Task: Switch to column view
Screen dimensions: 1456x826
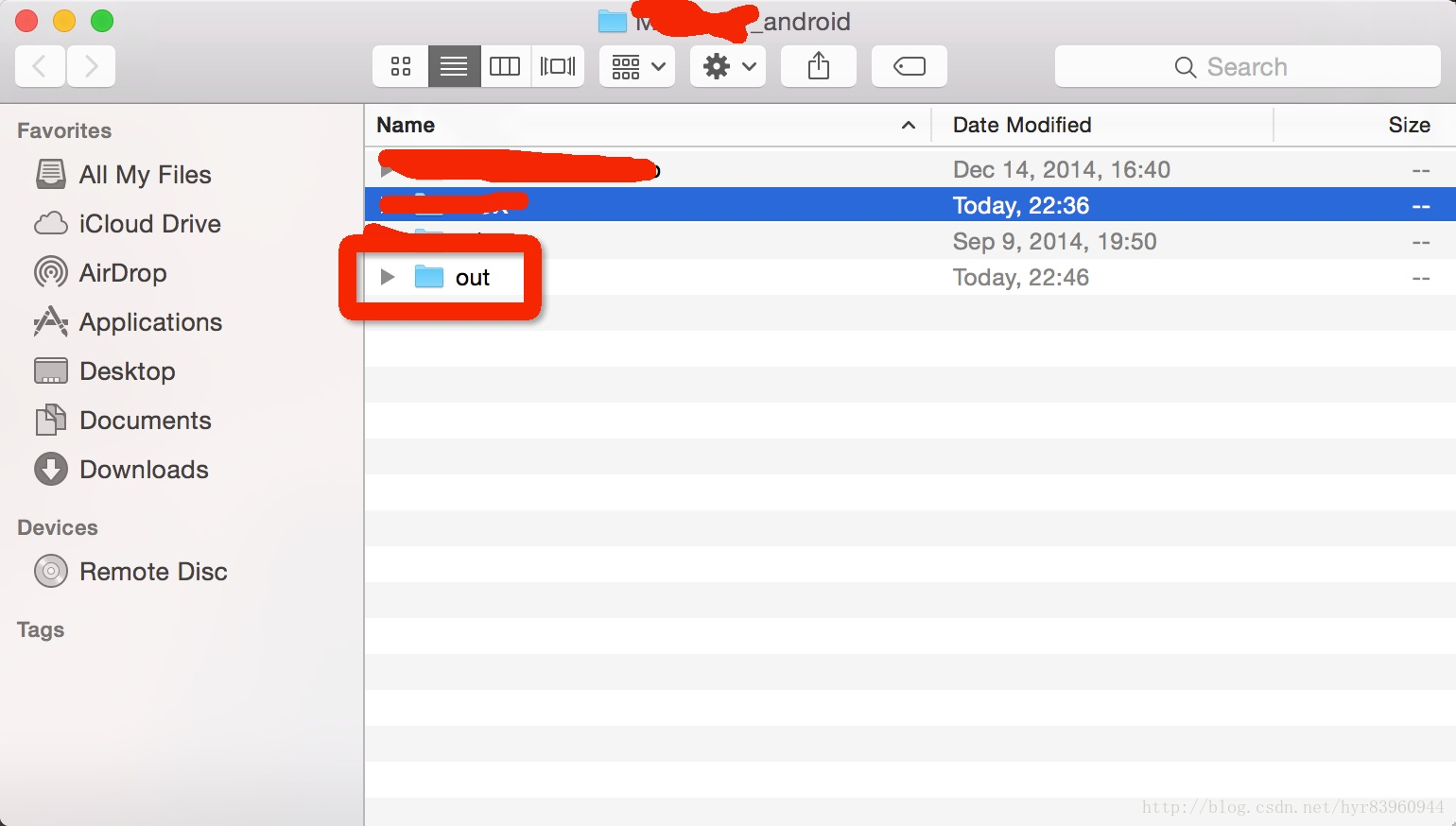Action: (505, 66)
